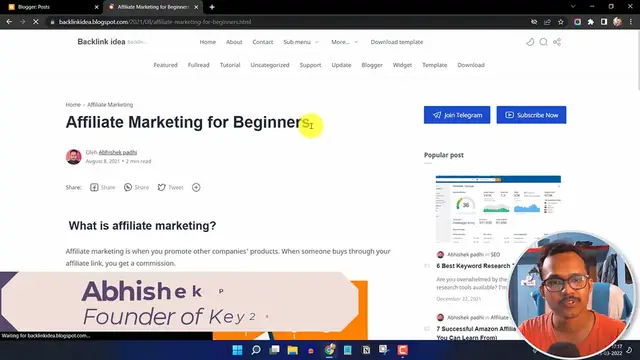
Task: Open the About page
Action: pos(234,42)
